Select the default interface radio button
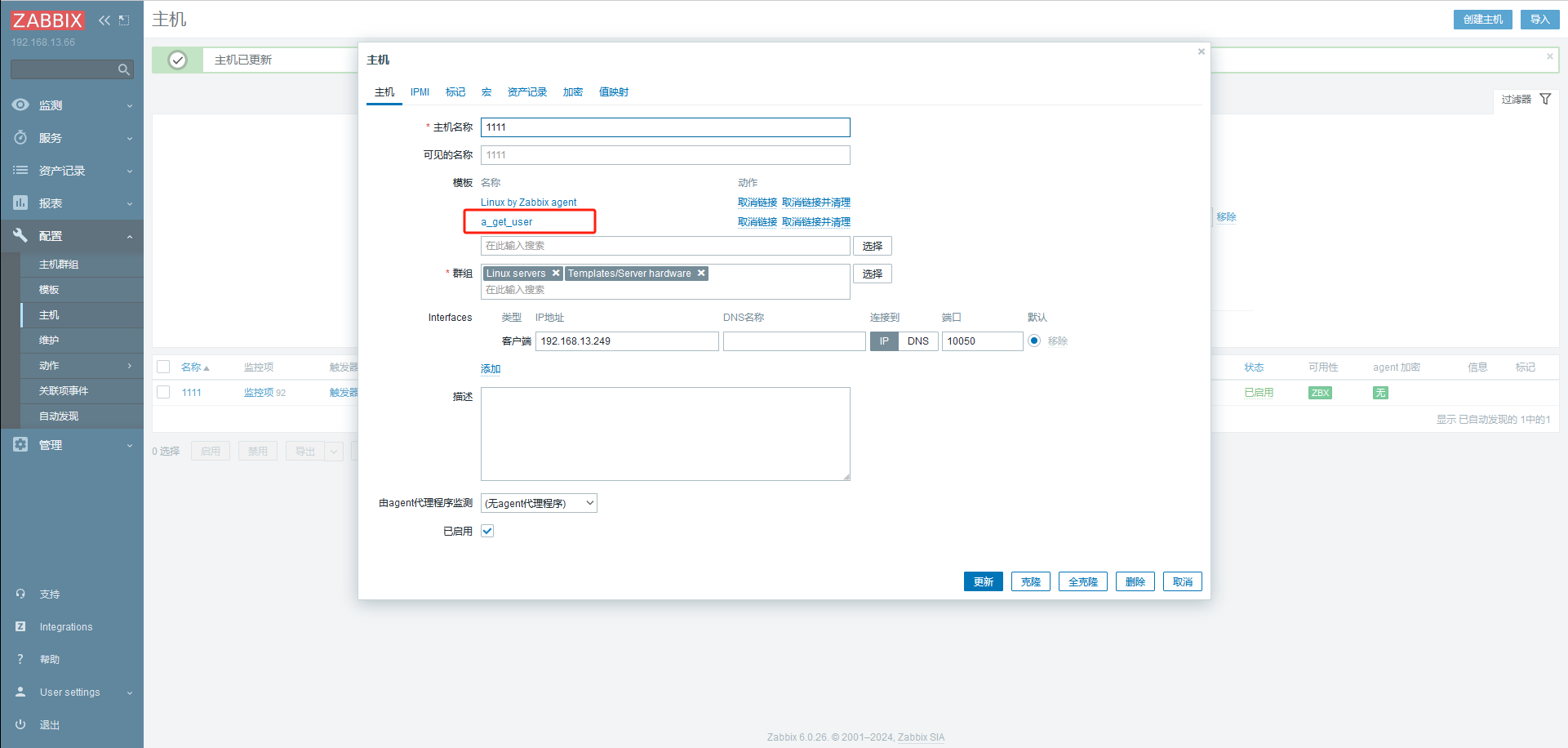The image size is (1568, 748). (x=1034, y=341)
